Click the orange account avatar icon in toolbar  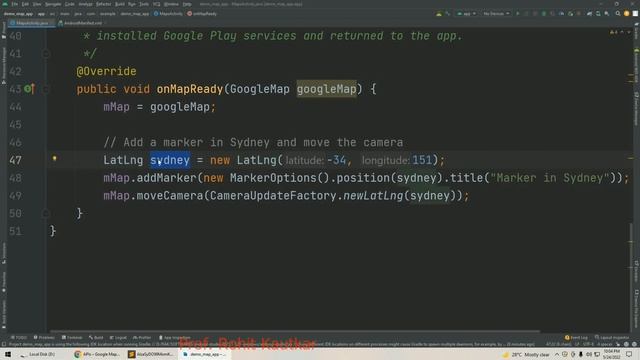pyautogui.click(x=627, y=14)
